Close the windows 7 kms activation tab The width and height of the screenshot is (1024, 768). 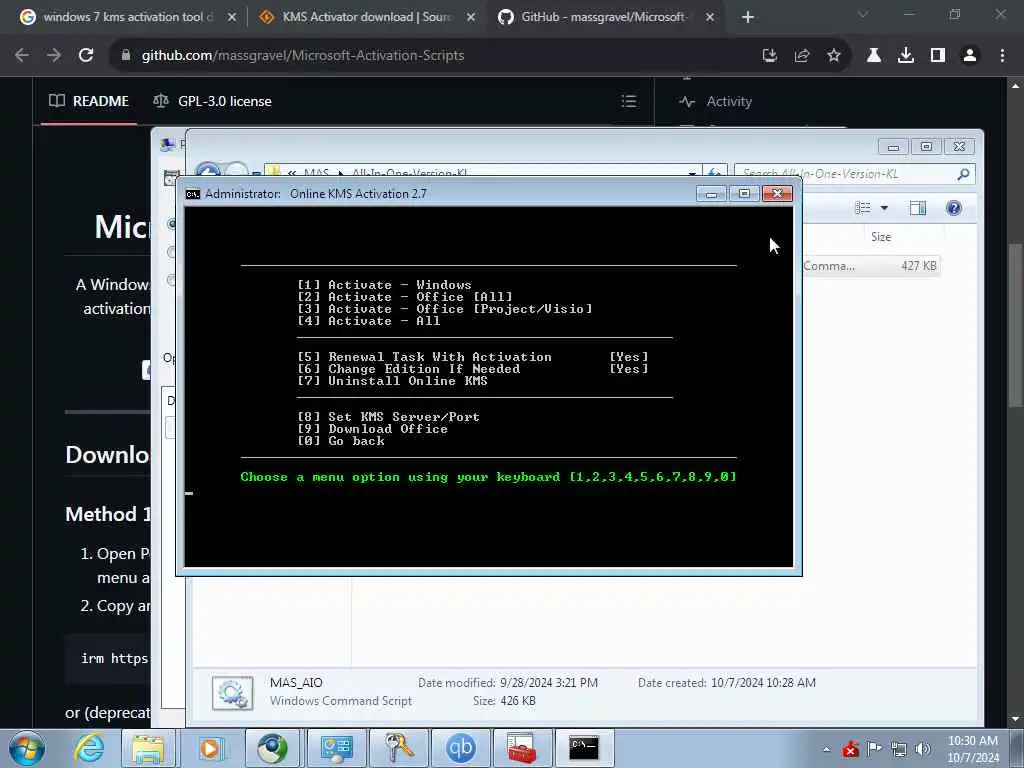tap(232, 17)
